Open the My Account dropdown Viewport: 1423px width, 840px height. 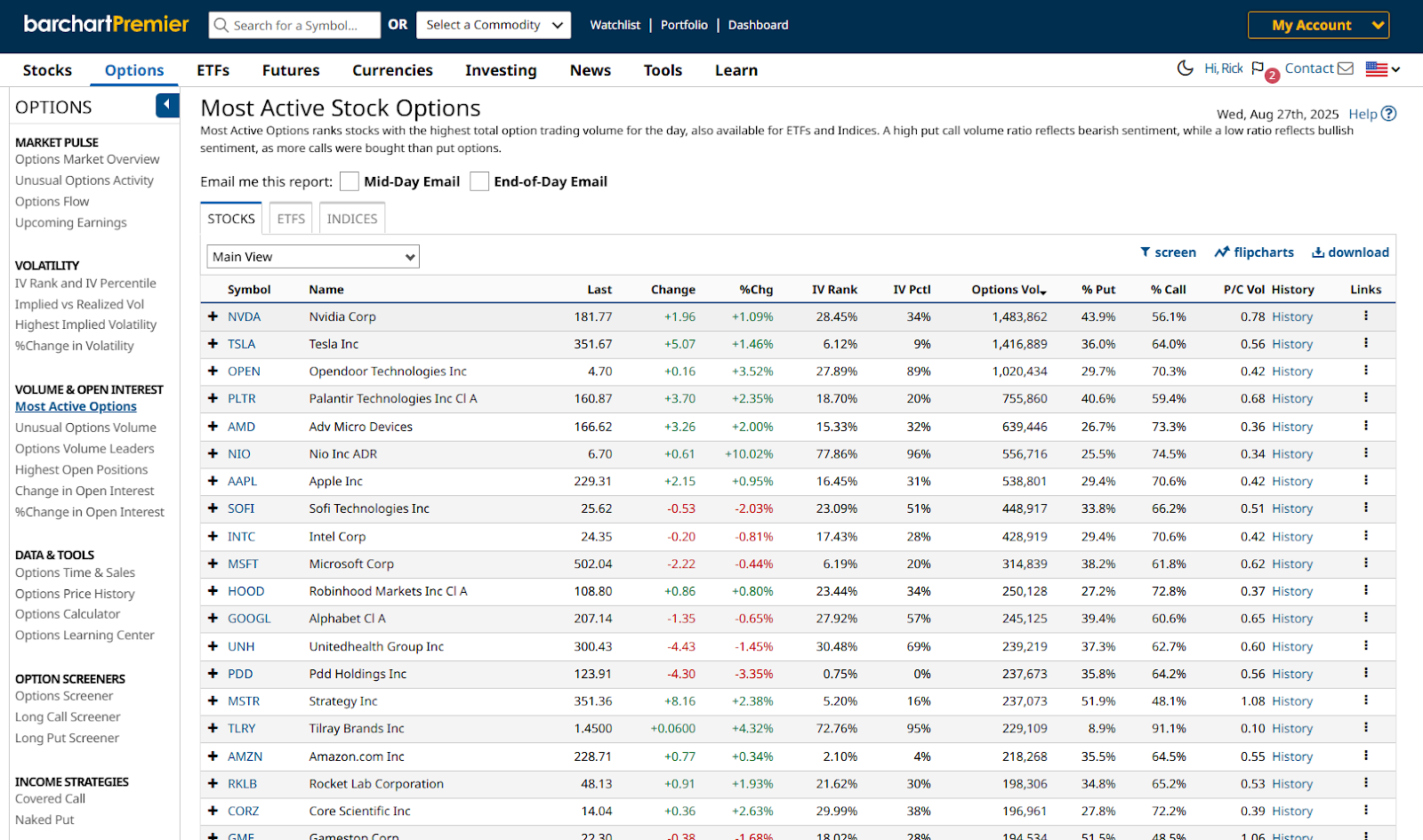(1318, 25)
